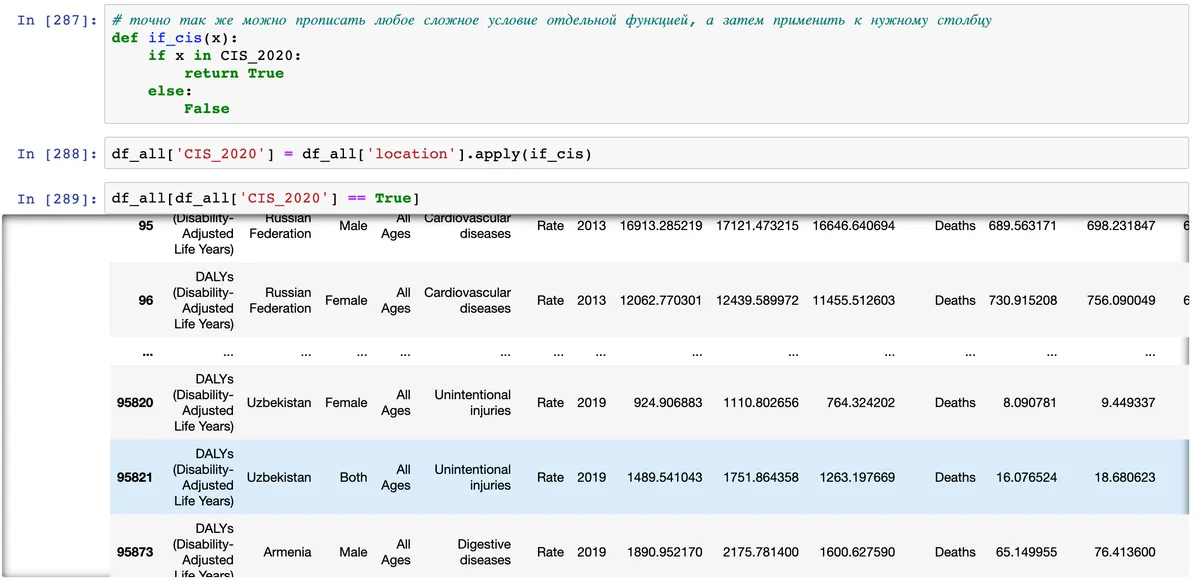Click the In [287] cell prompt
Viewport: 1200px width, 584px height.
[x=58, y=20]
